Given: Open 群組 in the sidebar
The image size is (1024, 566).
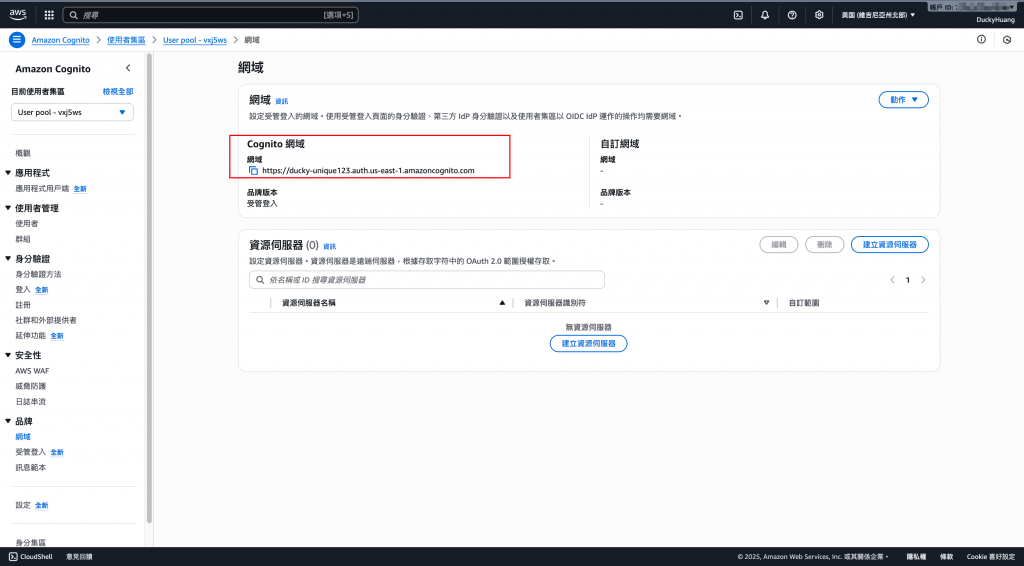Looking at the screenshot, I should click(x=23, y=240).
